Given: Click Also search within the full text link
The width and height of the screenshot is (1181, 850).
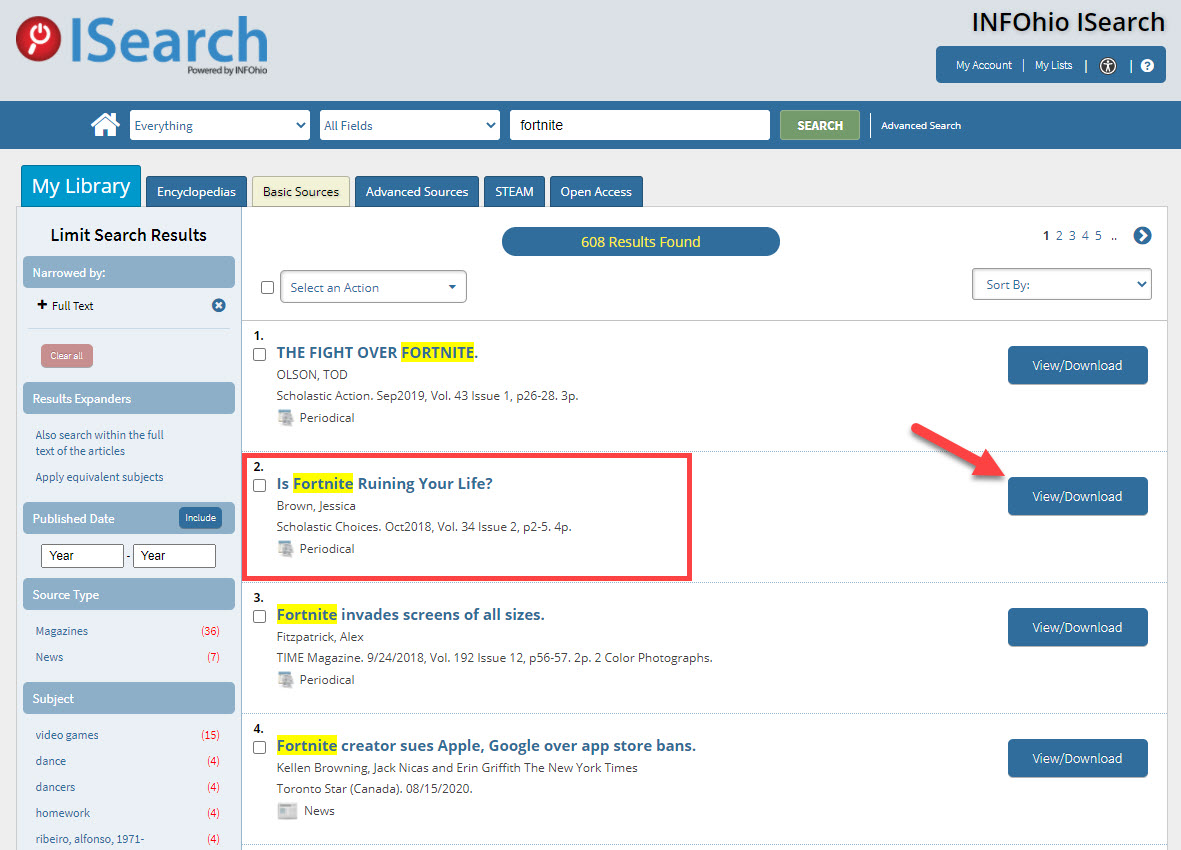Looking at the screenshot, I should [99, 443].
